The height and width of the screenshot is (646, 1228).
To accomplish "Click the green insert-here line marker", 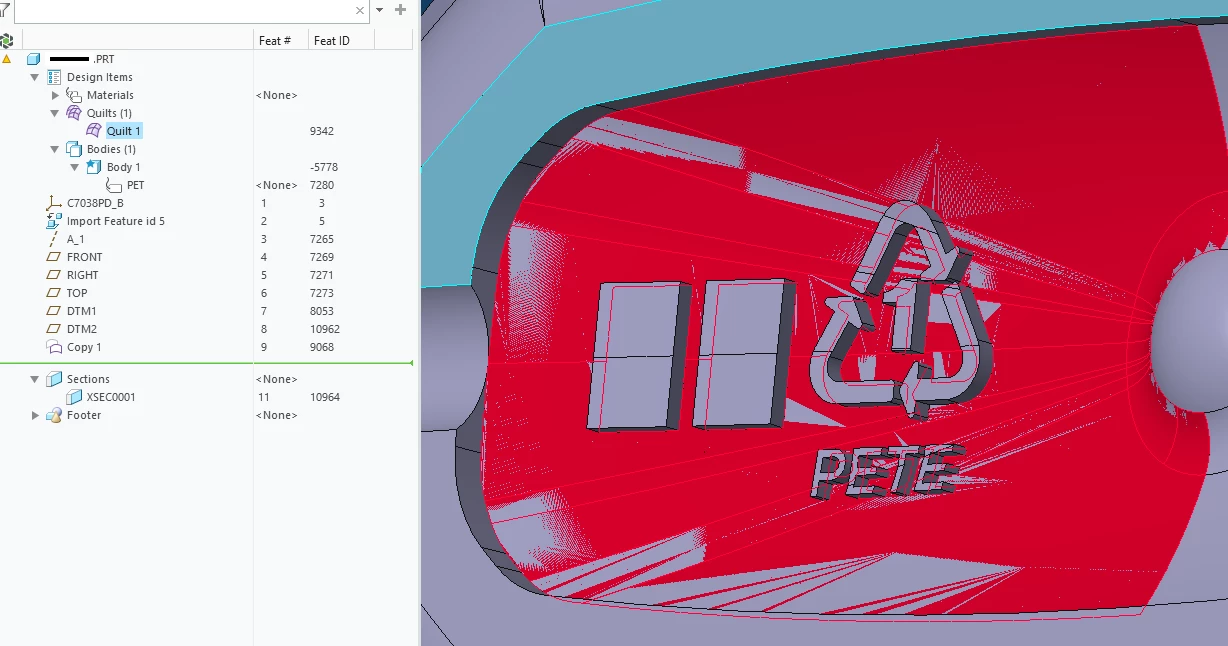I will pos(206,363).
